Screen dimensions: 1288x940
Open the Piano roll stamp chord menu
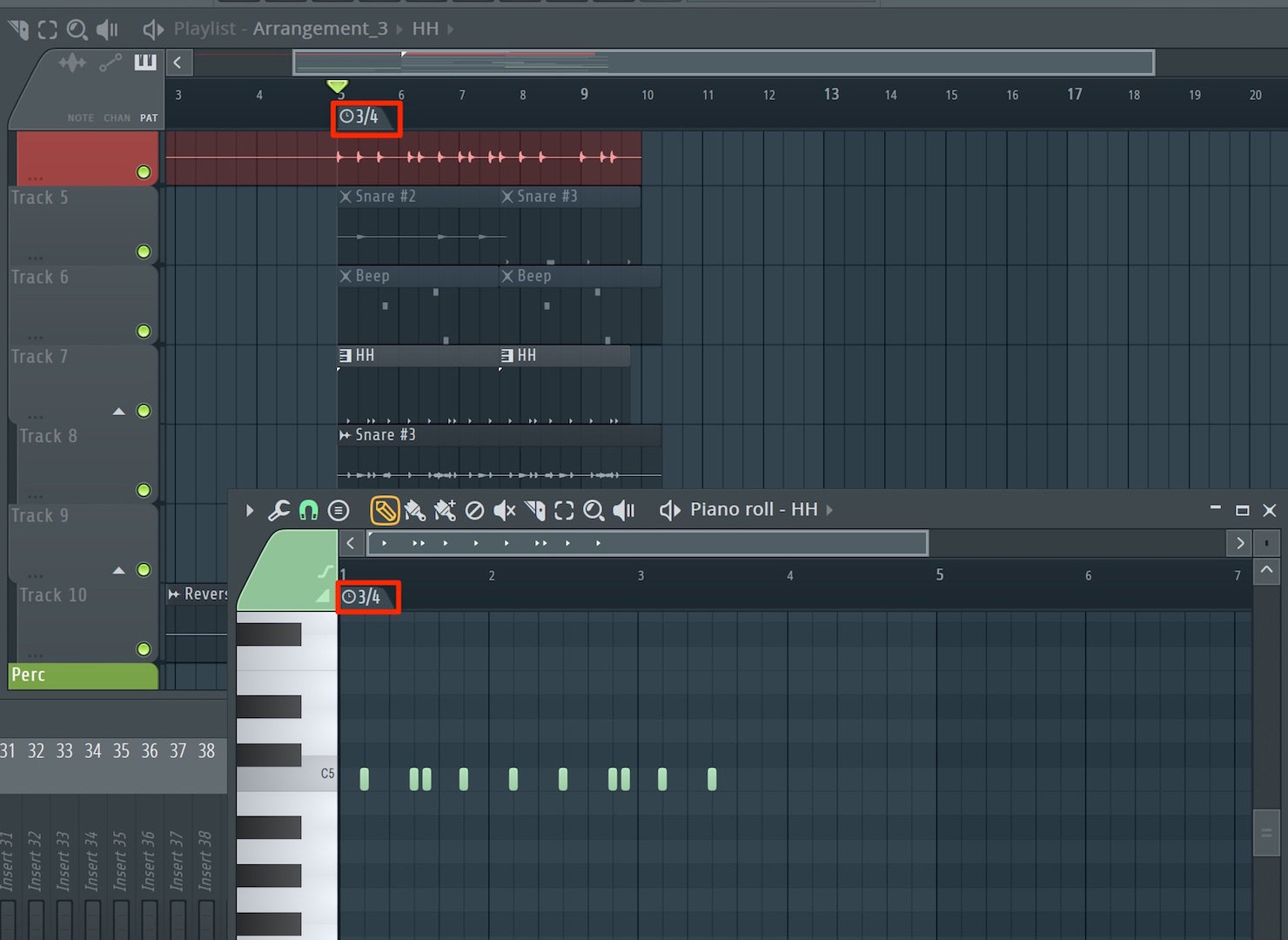click(x=339, y=510)
